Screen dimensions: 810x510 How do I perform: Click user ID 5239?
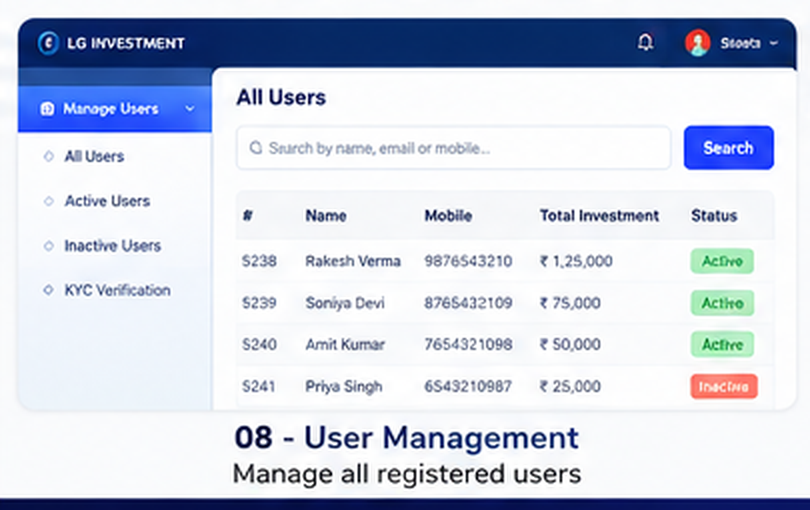[259, 303]
